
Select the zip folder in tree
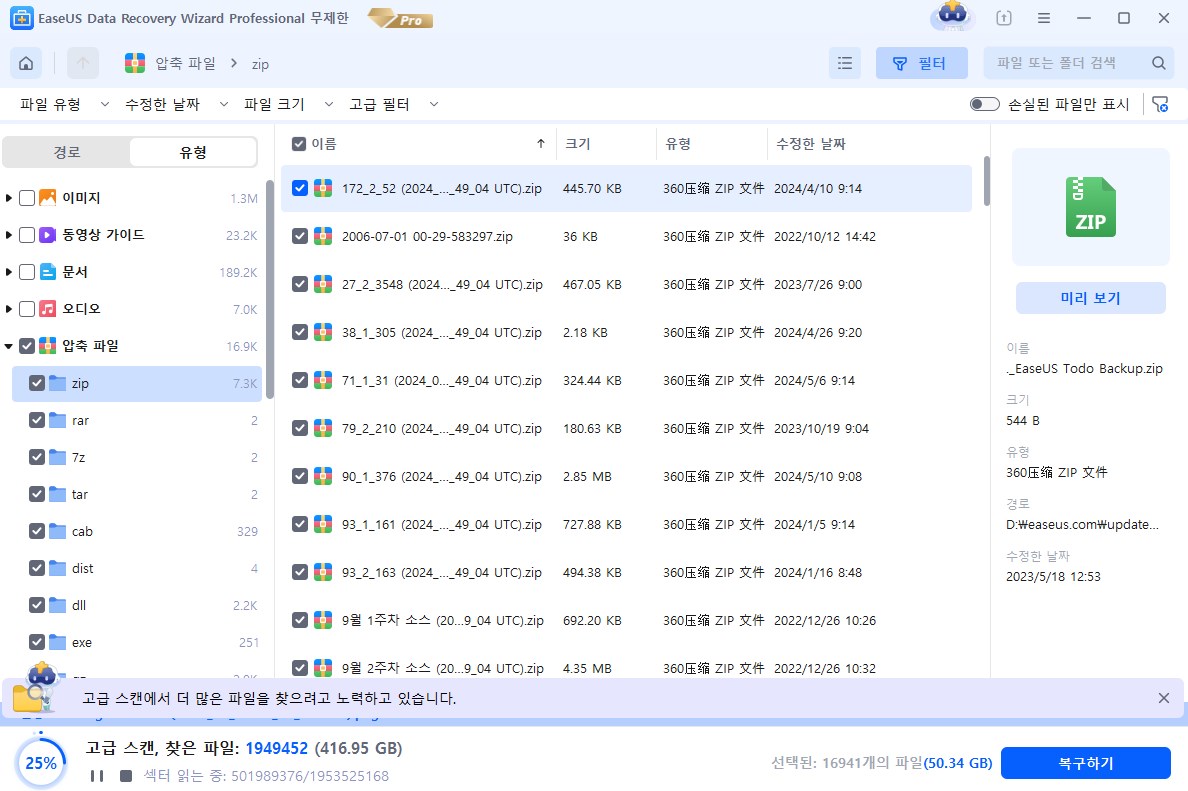tap(137, 383)
